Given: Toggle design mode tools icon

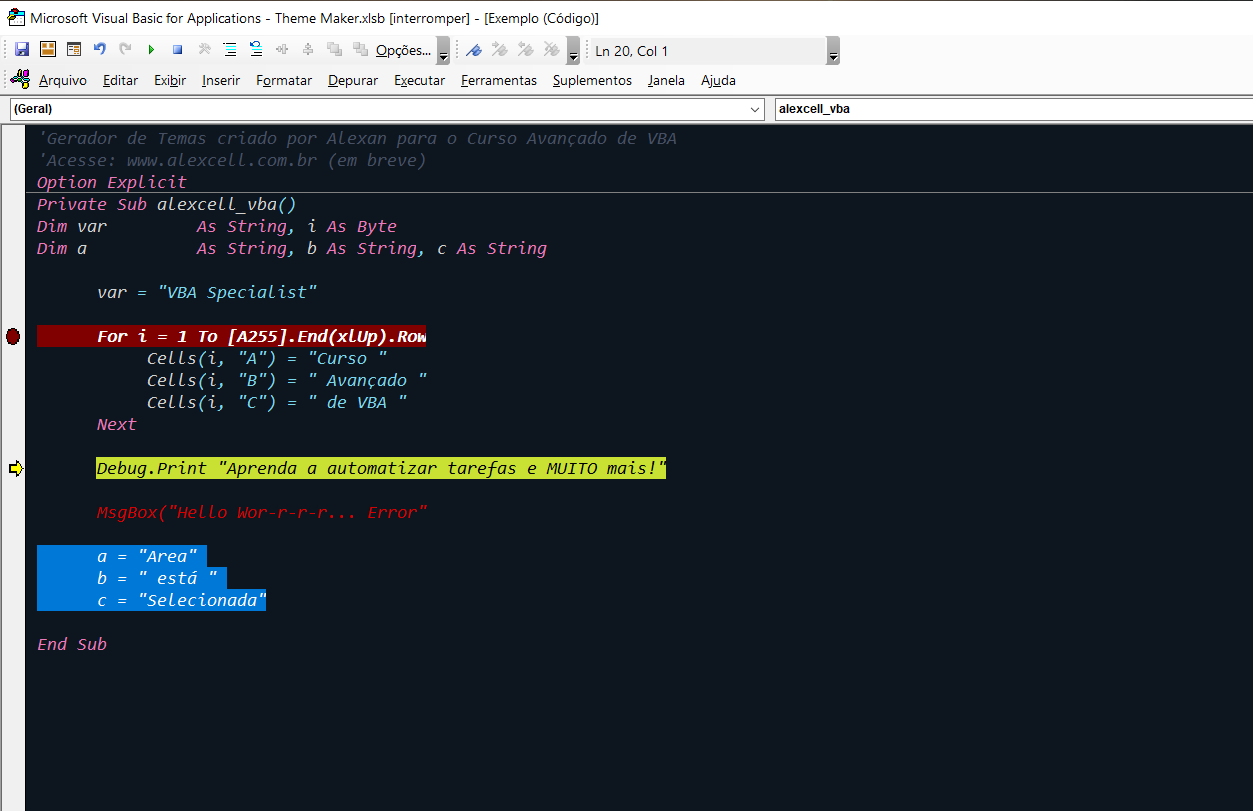Looking at the screenshot, I should coord(204,49).
